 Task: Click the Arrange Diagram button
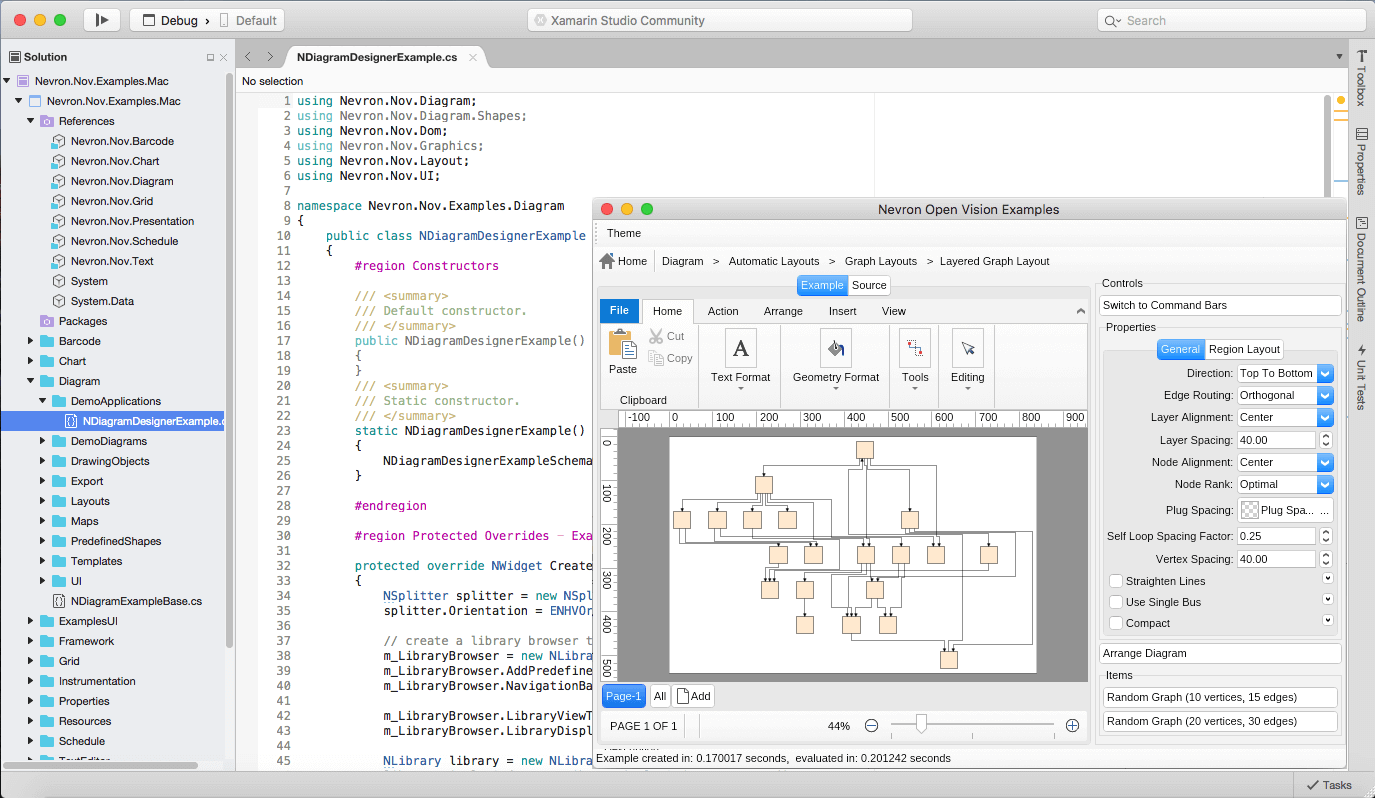click(x=1220, y=653)
